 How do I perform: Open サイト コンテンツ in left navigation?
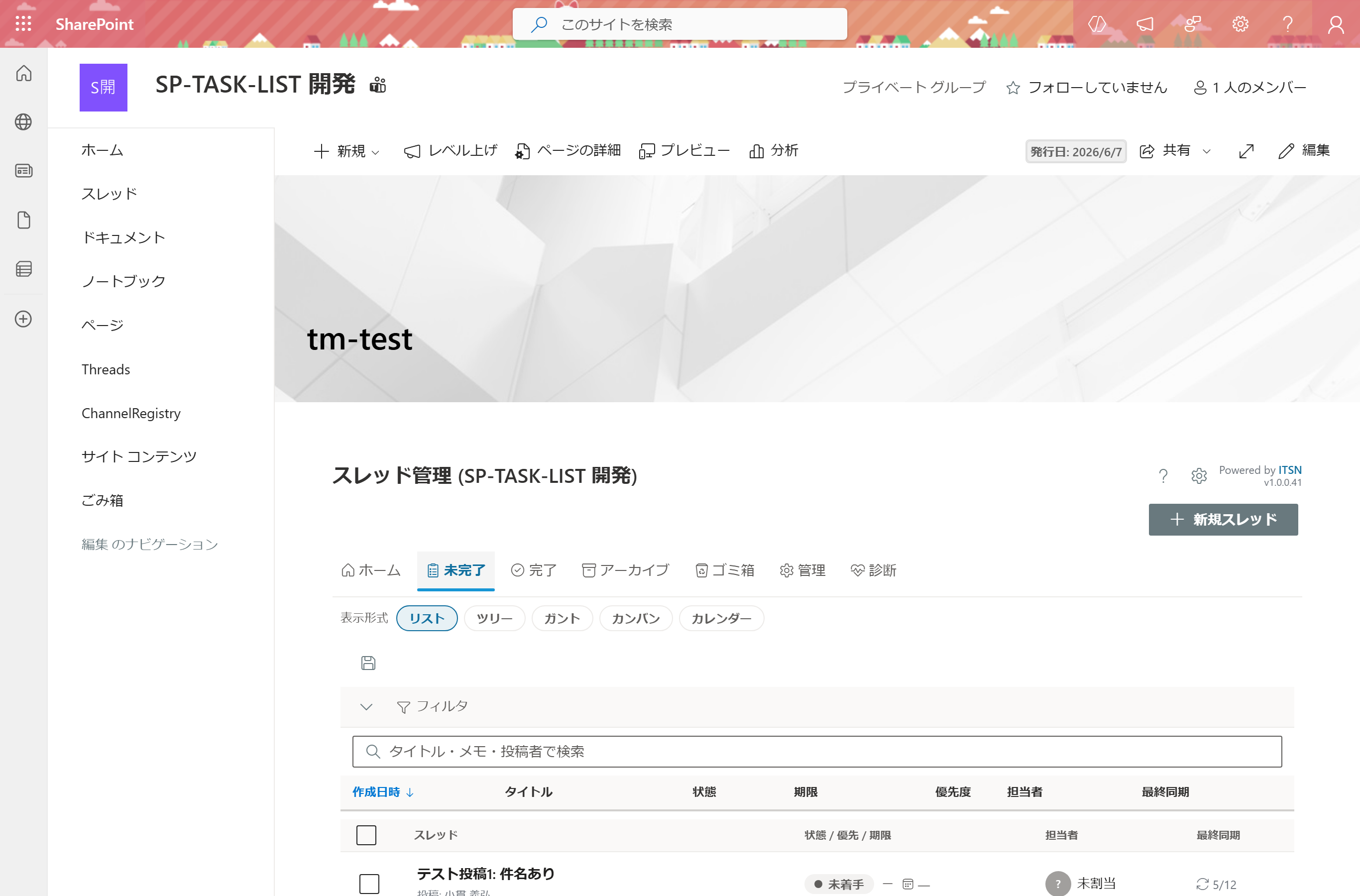click(139, 456)
